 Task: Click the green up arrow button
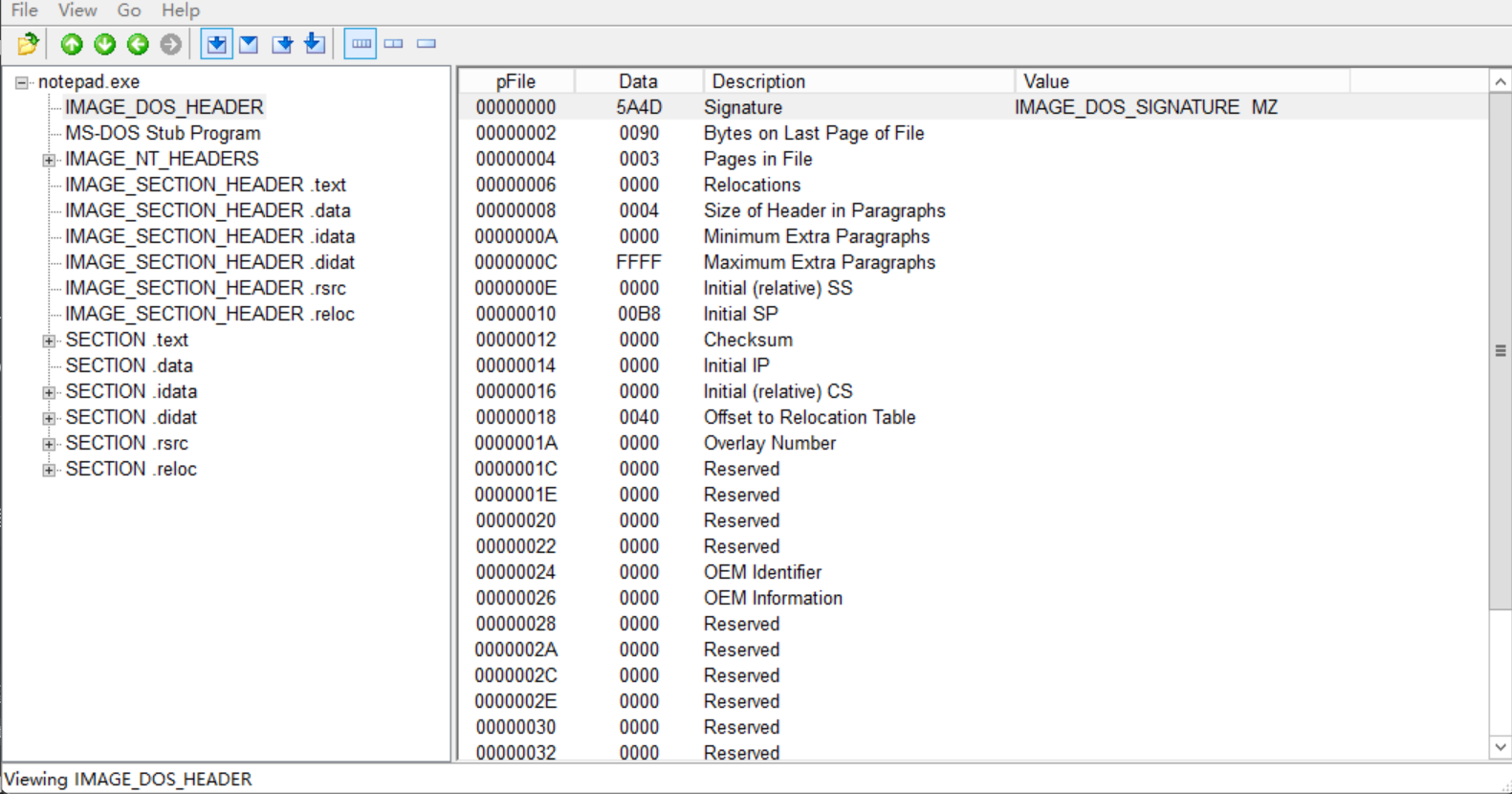72,44
